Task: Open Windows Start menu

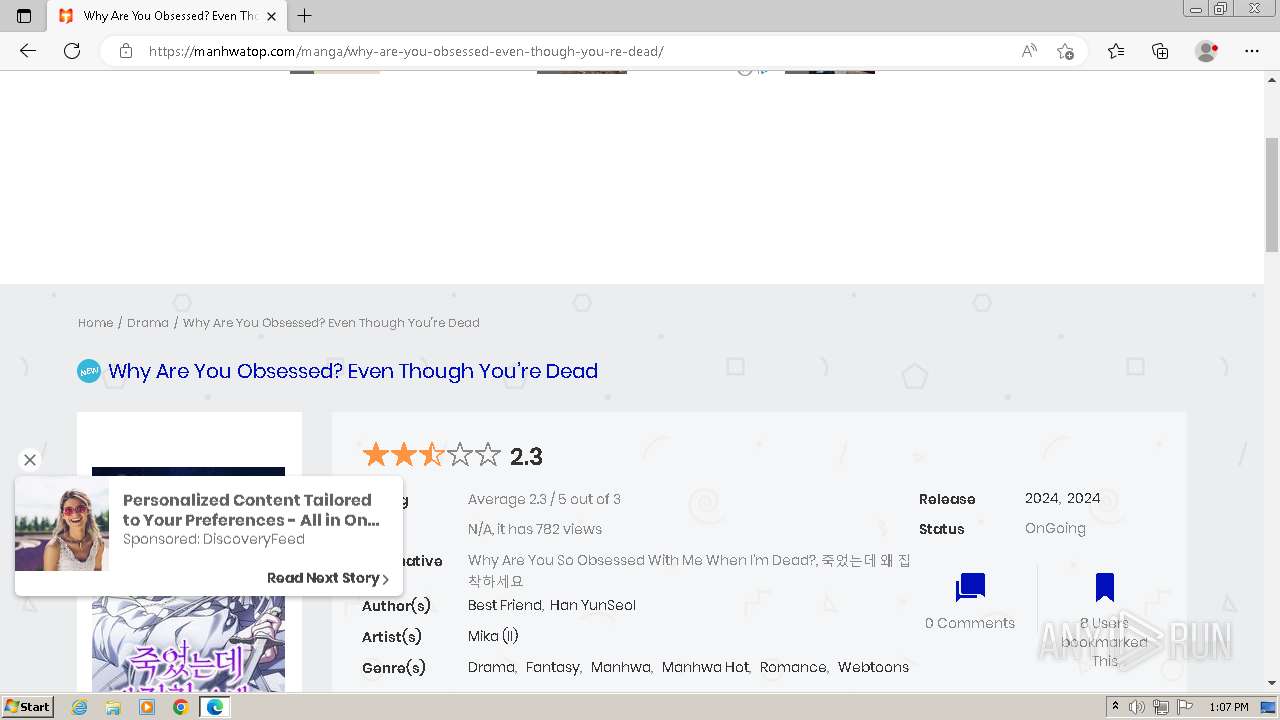Action: [28, 707]
